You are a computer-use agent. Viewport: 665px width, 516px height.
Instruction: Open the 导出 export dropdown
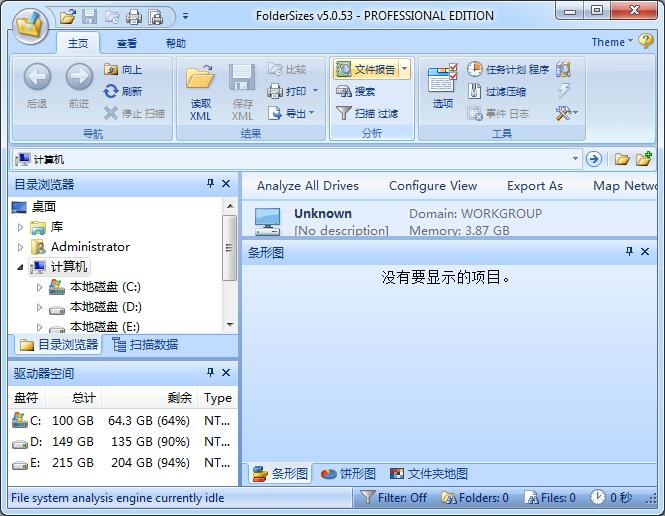coord(291,113)
